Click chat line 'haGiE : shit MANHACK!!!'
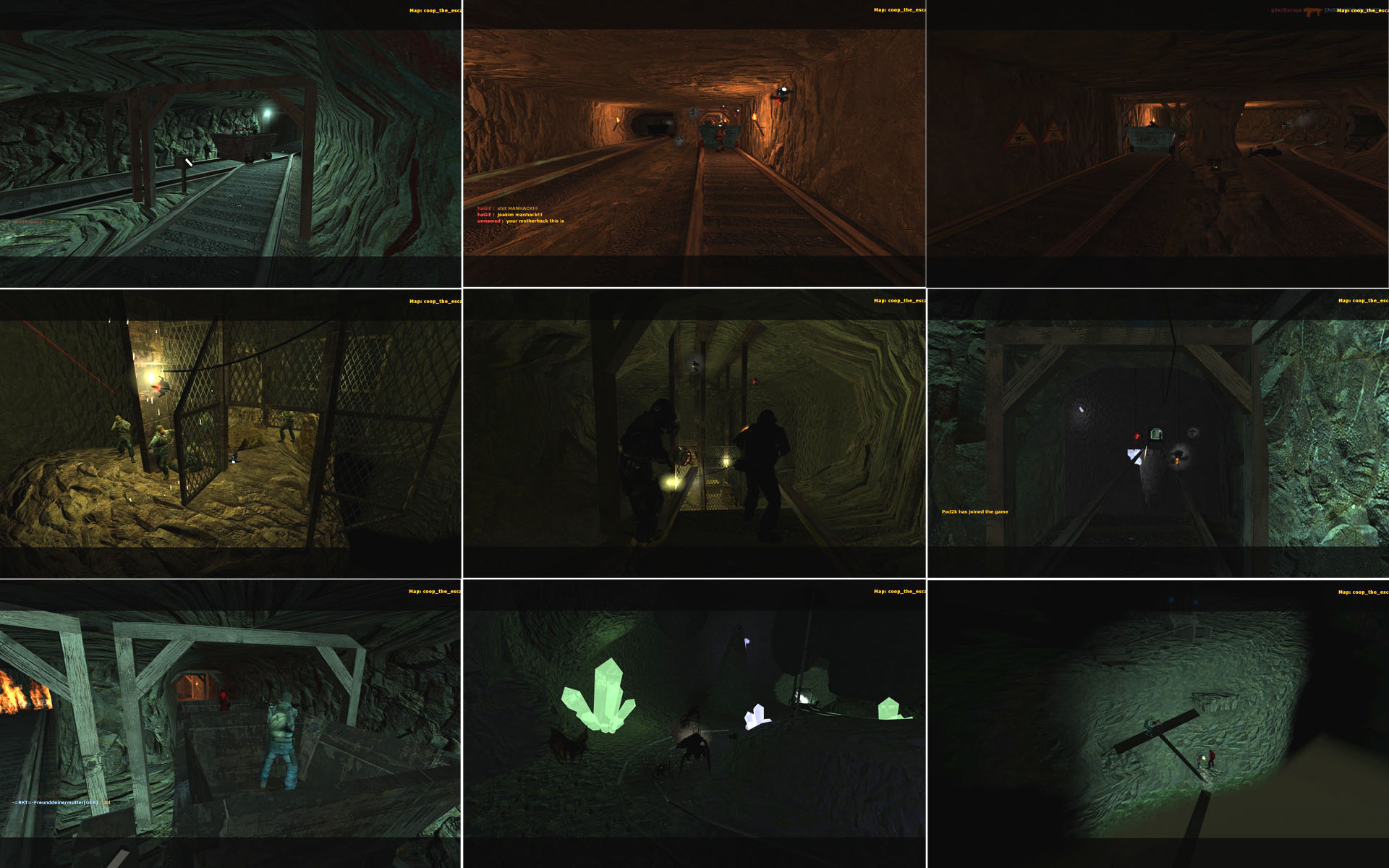This screenshot has width=1389, height=868. [x=507, y=208]
